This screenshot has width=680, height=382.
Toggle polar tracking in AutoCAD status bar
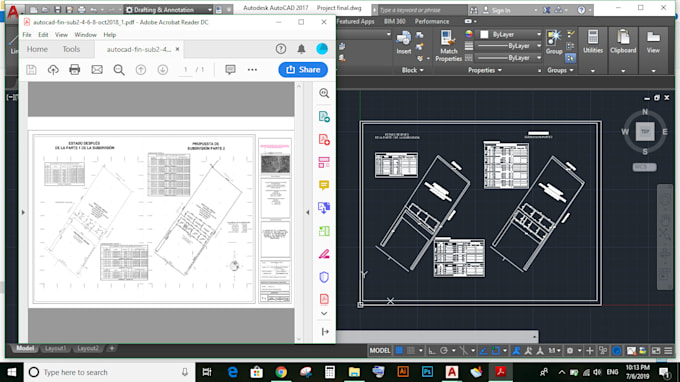(x=444, y=350)
